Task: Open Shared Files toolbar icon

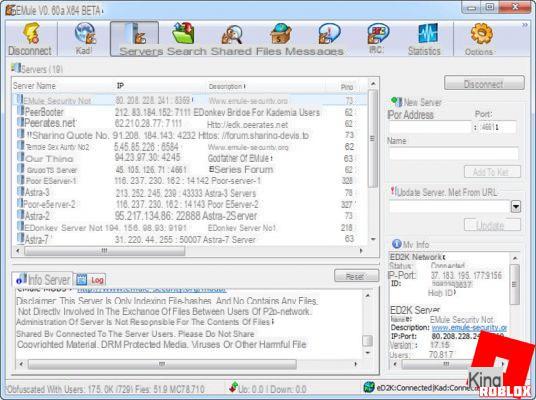Action: click(232, 34)
